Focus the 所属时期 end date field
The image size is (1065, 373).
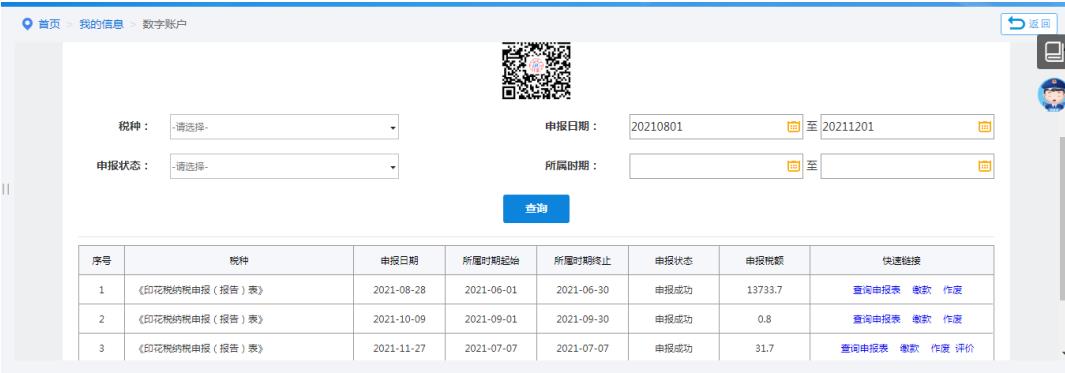[x=907, y=166]
